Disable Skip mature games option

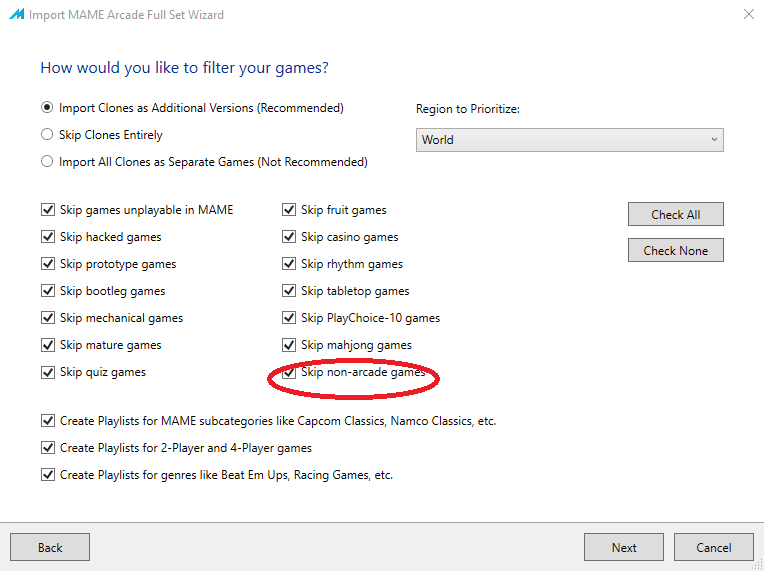tap(48, 345)
